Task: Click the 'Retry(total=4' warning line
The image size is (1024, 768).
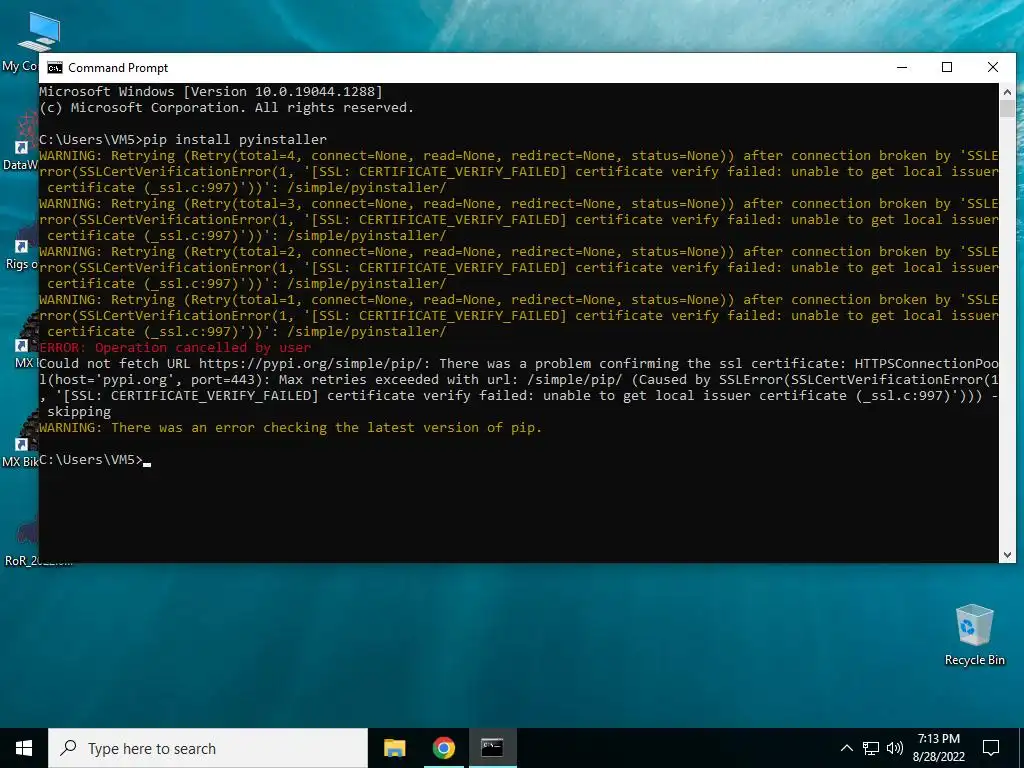Action: click(x=519, y=155)
